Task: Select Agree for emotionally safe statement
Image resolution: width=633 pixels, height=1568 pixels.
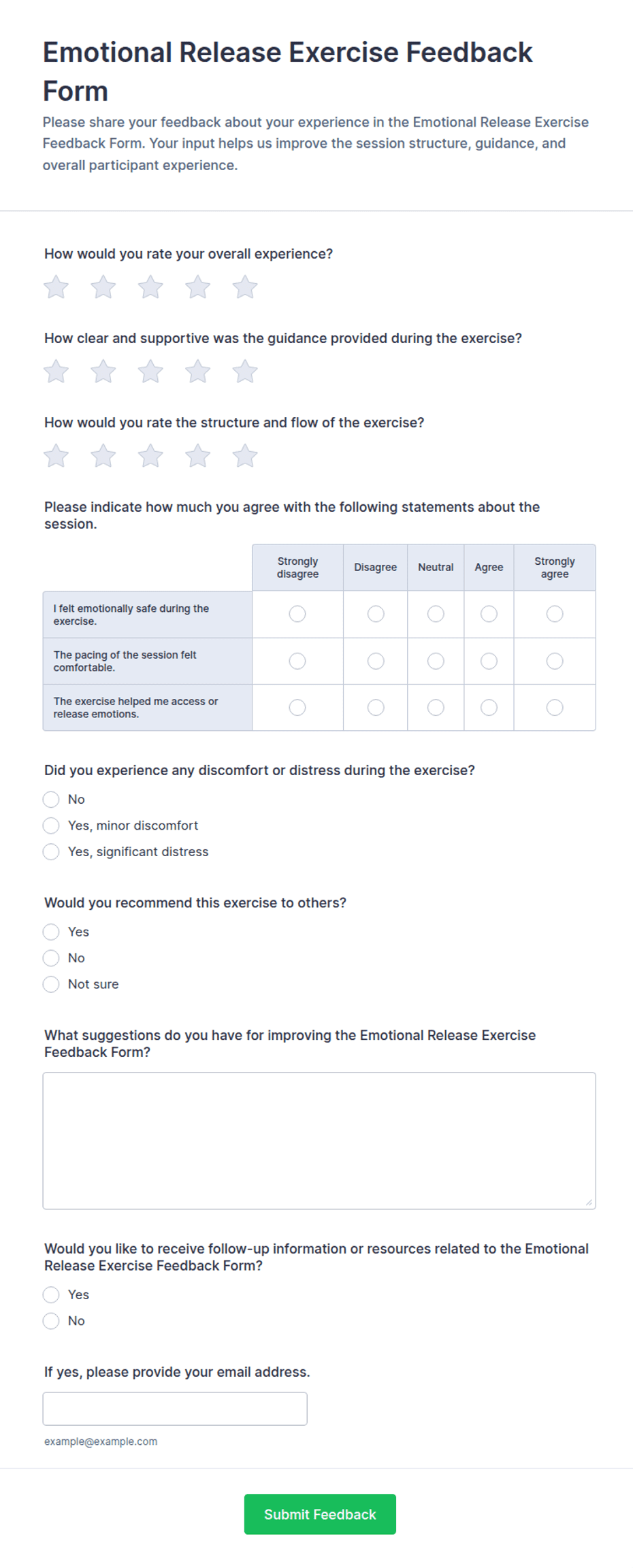Action: click(489, 614)
